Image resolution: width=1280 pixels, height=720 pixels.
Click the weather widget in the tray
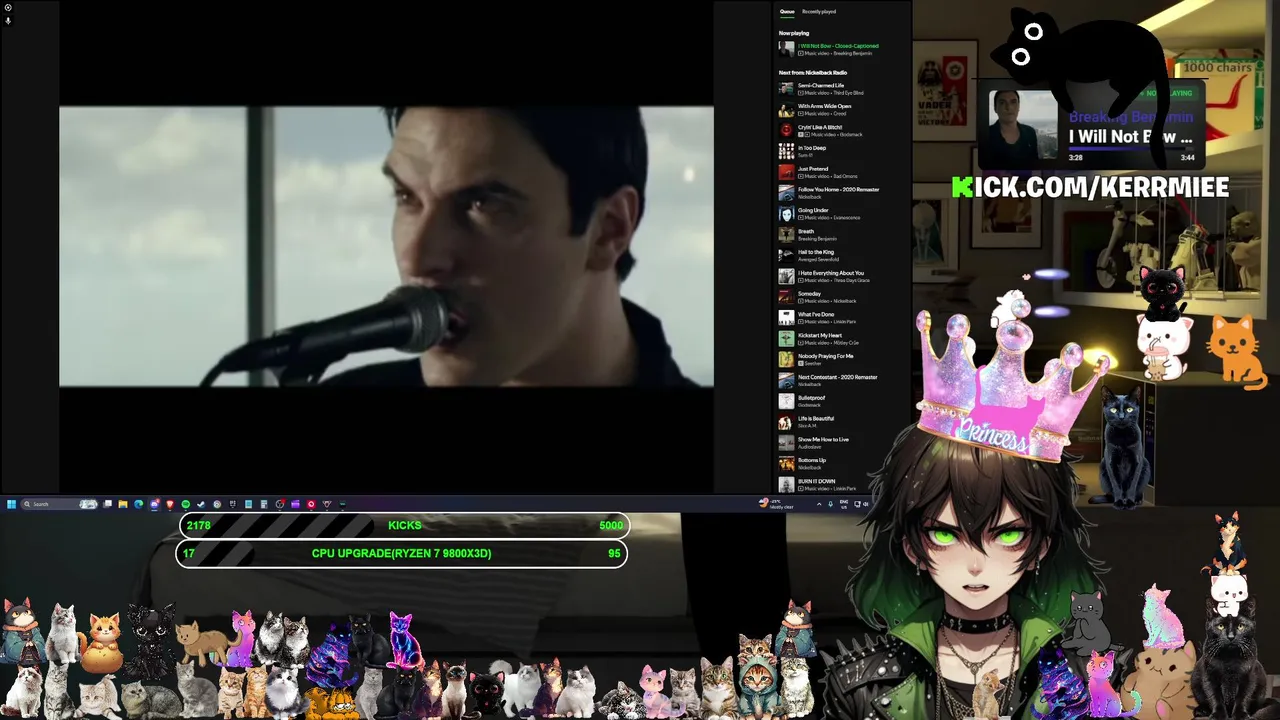[776, 505]
